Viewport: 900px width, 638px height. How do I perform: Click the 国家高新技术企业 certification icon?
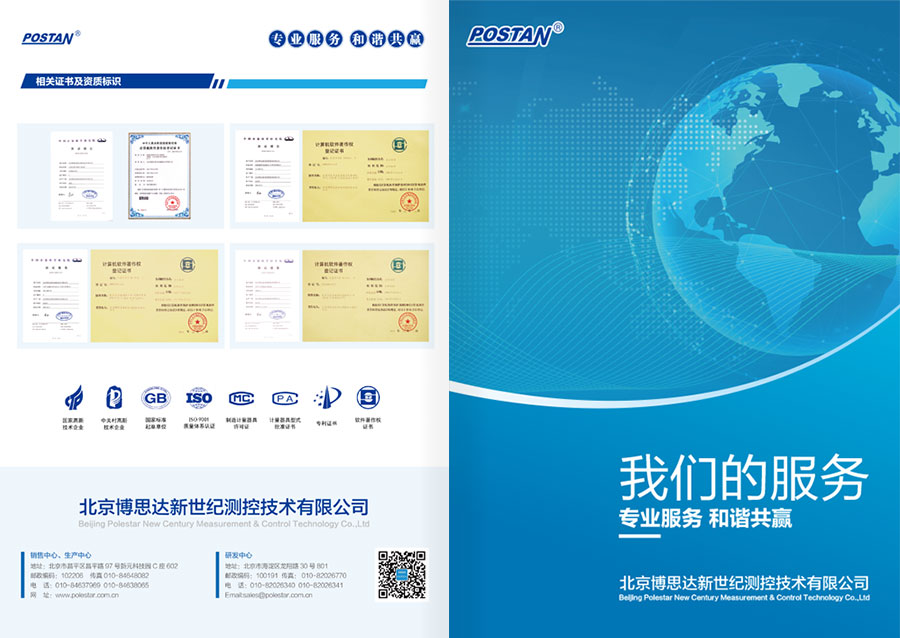pos(74,399)
